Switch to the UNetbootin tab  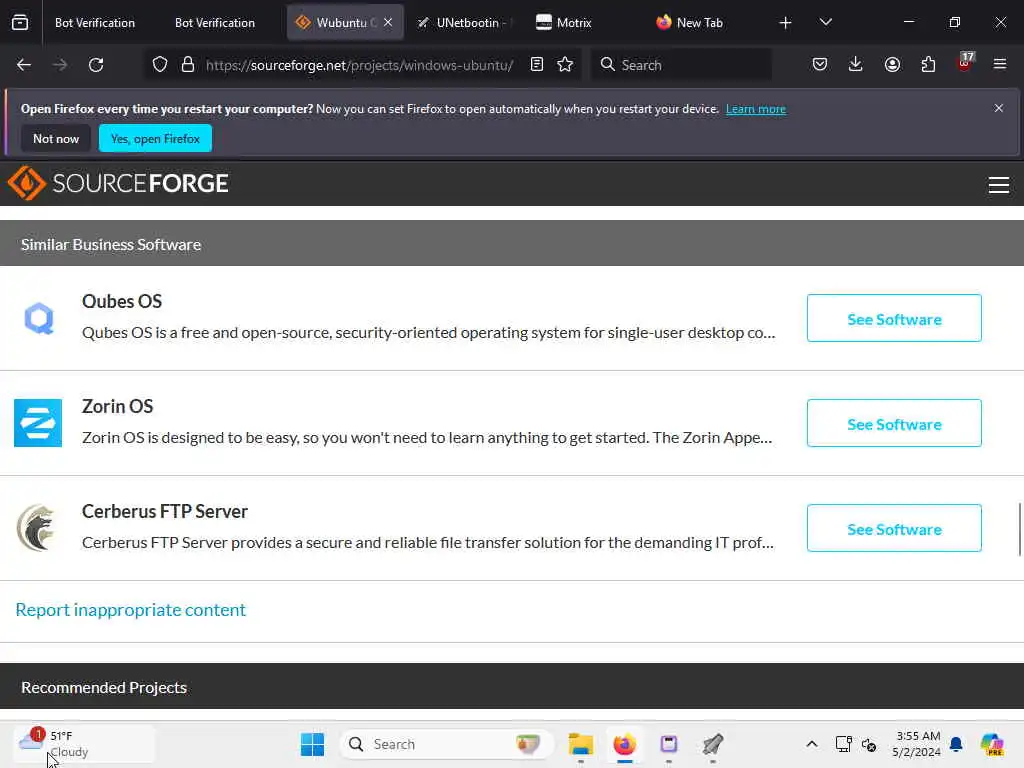(x=466, y=23)
